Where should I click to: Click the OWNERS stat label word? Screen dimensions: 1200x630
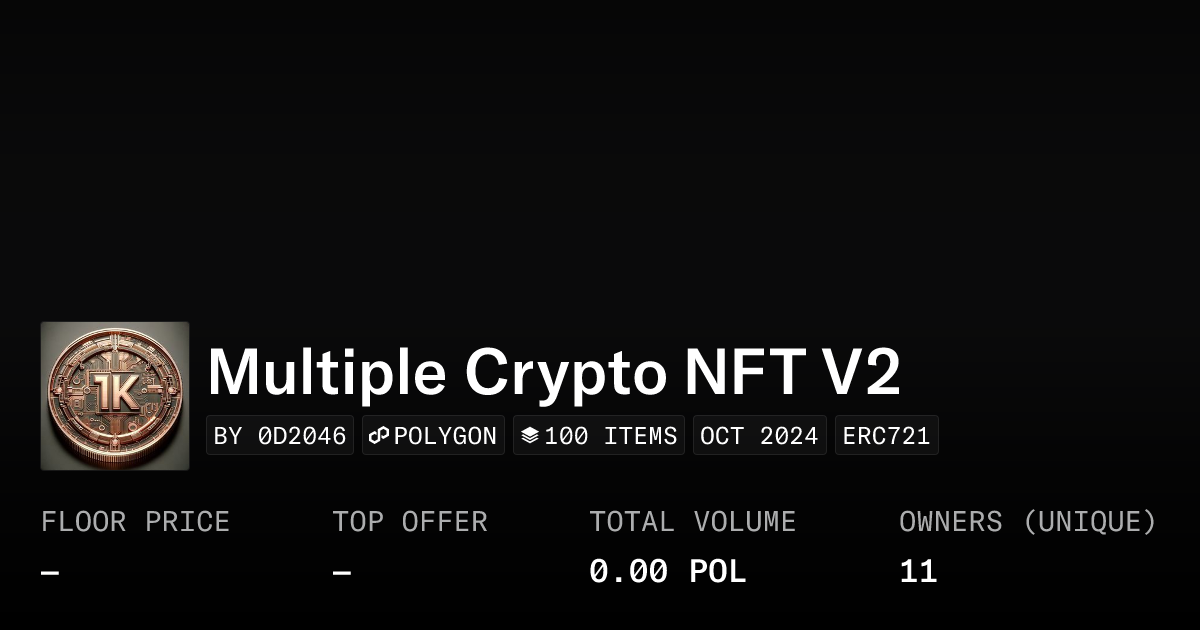tap(950, 522)
